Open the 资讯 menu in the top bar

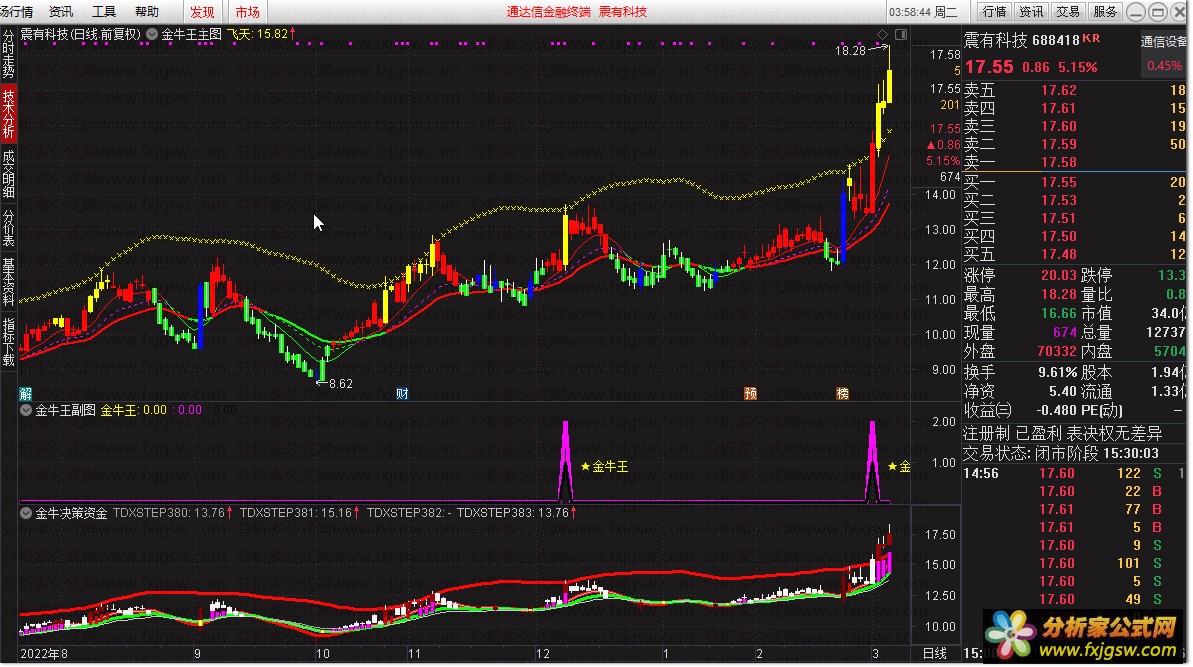pyautogui.click(x=61, y=11)
